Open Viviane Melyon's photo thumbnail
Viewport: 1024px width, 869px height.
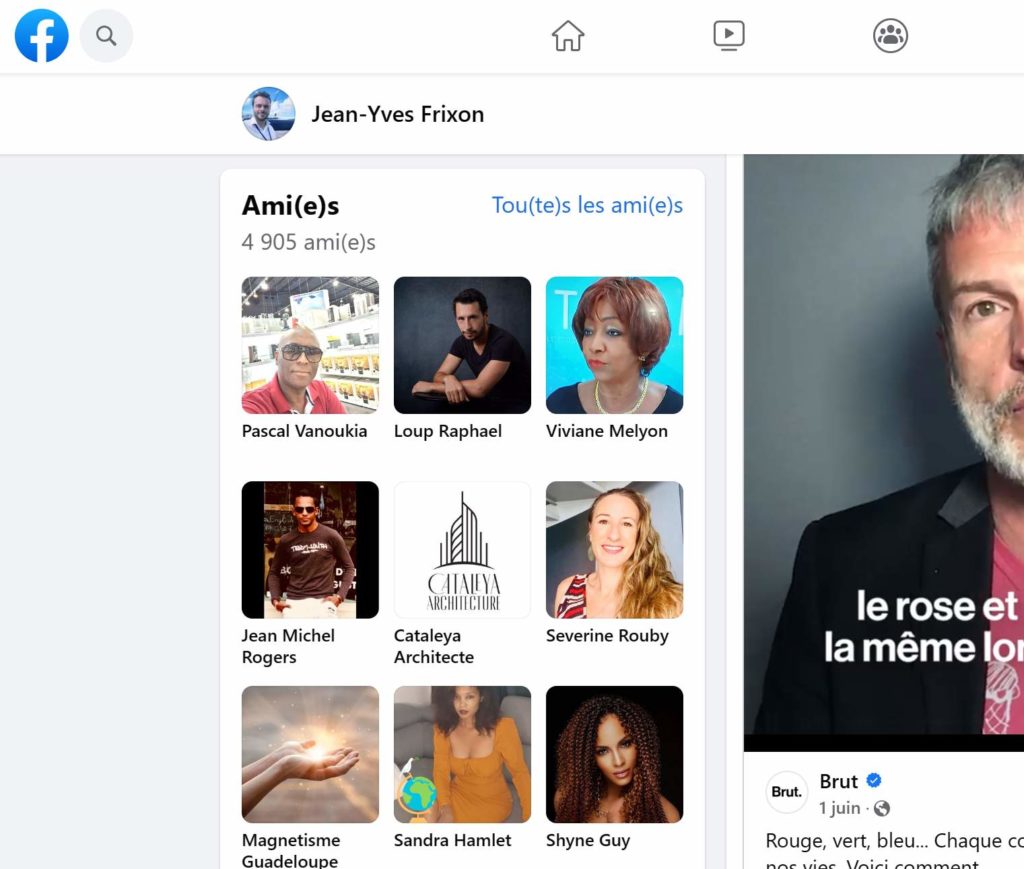coord(615,345)
